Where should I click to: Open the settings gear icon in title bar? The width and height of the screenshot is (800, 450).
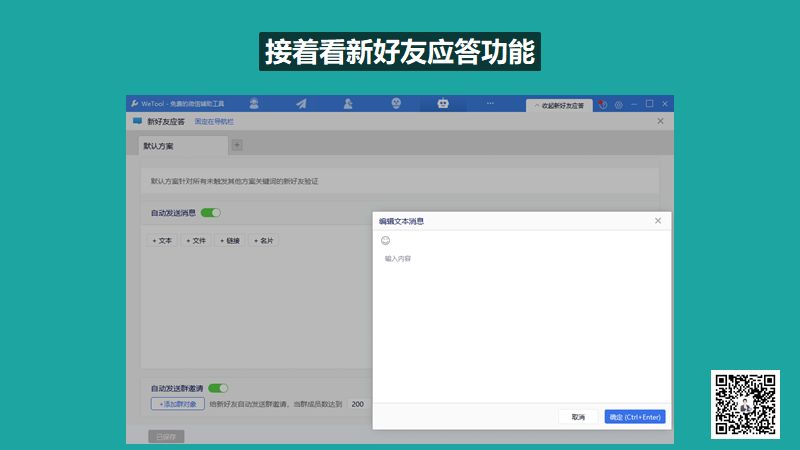(618, 104)
